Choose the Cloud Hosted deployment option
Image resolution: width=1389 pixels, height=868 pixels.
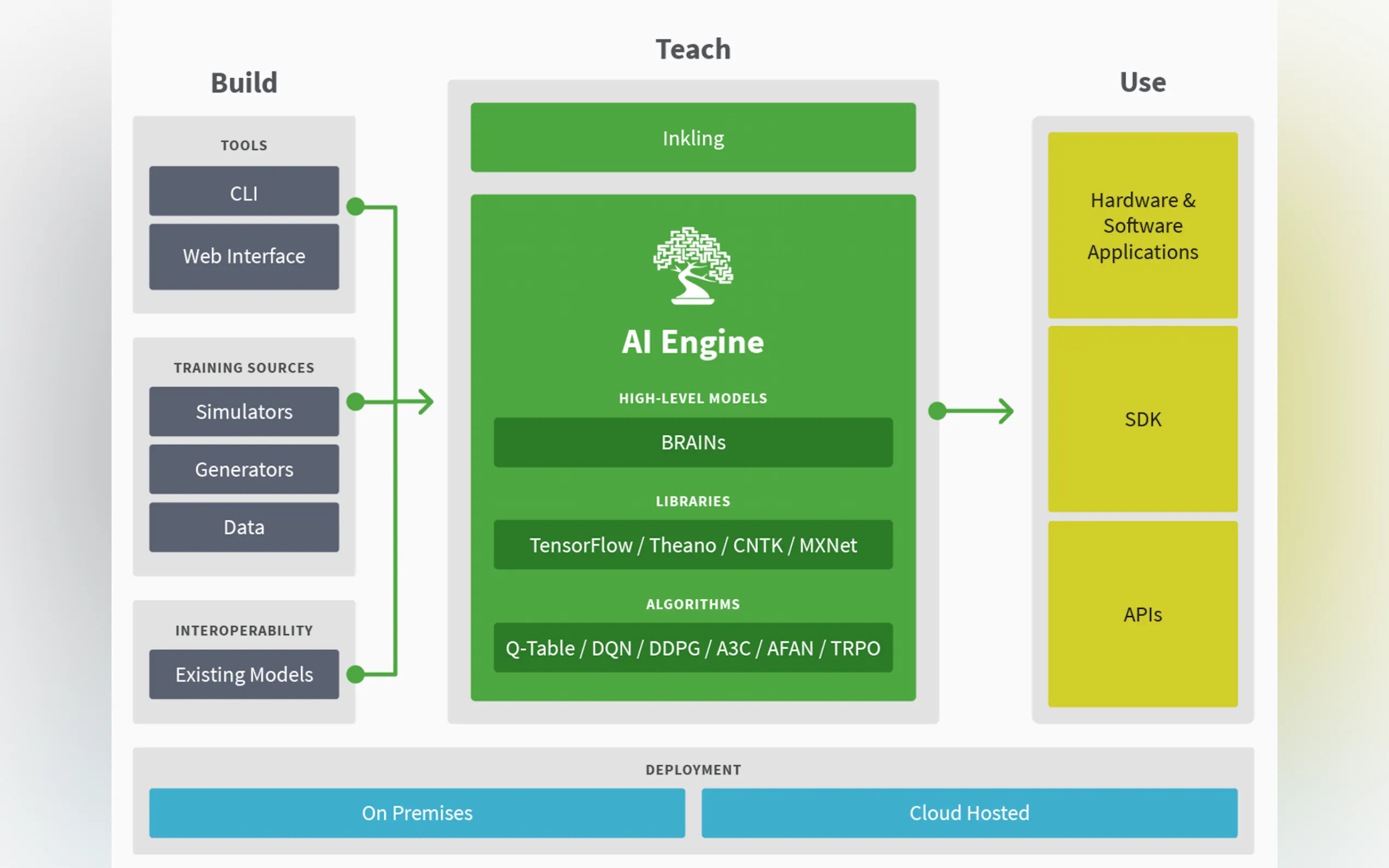coord(969,813)
